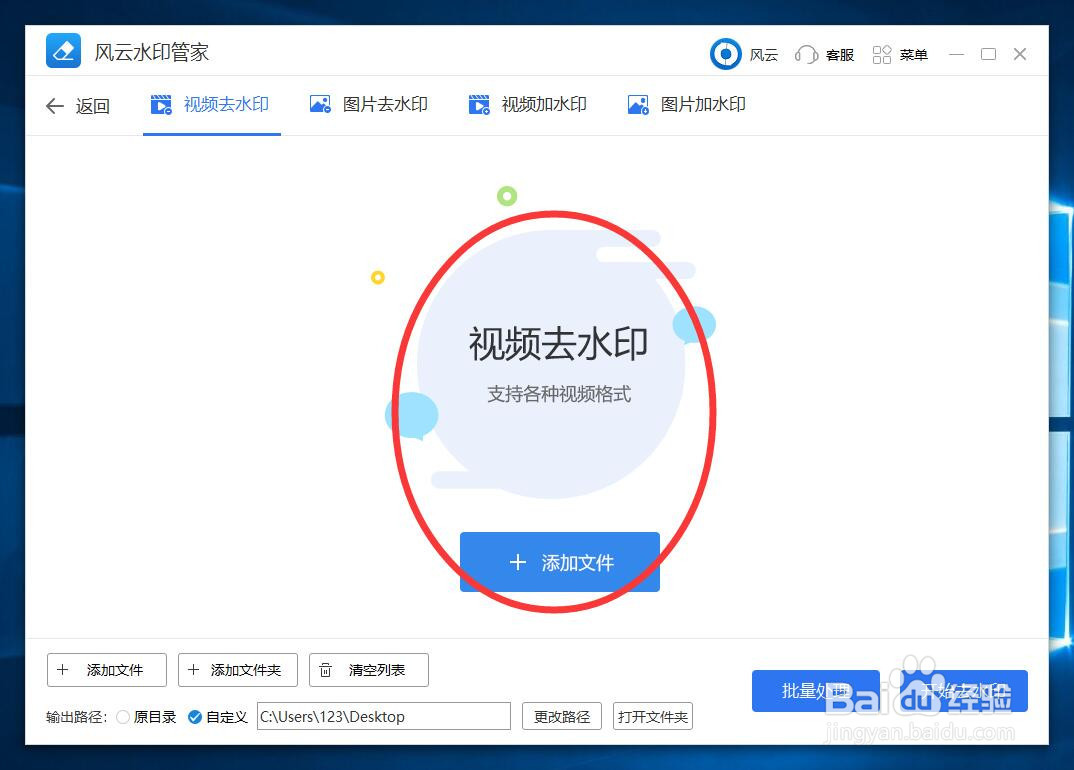The width and height of the screenshot is (1074, 770).
Task: Select the 视频去水印 video watermark removal icon
Action: point(160,104)
